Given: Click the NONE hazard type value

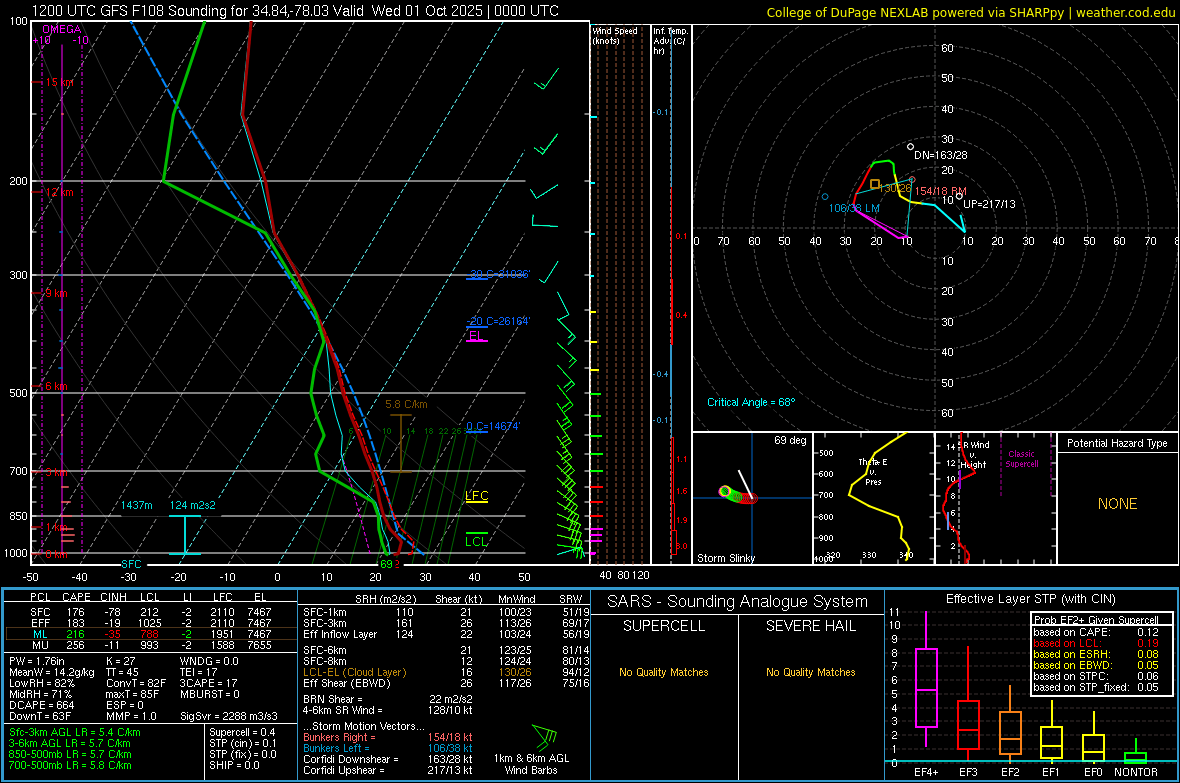Looking at the screenshot, I should click(1118, 504).
